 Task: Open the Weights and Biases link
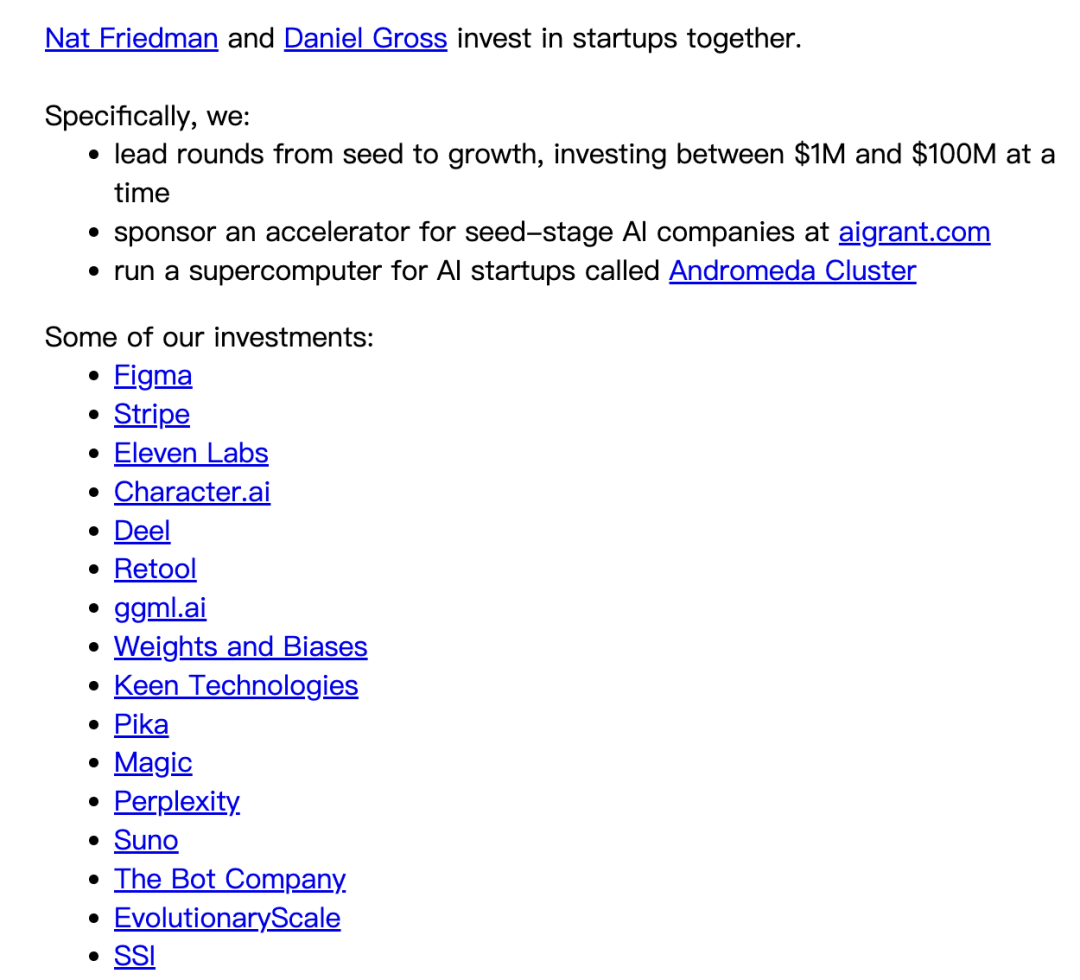click(240, 647)
